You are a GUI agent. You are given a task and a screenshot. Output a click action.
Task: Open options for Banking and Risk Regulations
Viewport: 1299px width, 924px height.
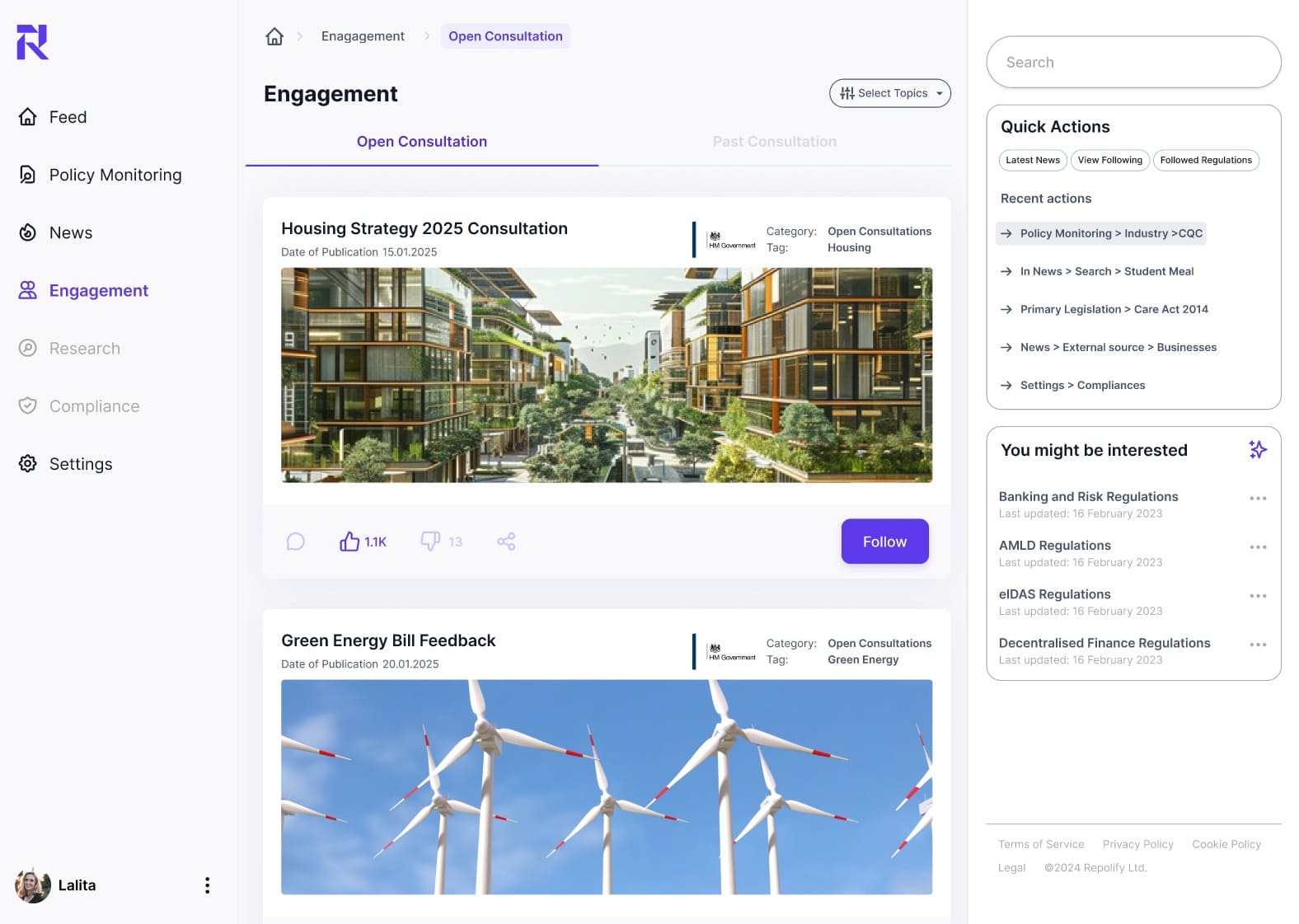[x=1257, y=498]
